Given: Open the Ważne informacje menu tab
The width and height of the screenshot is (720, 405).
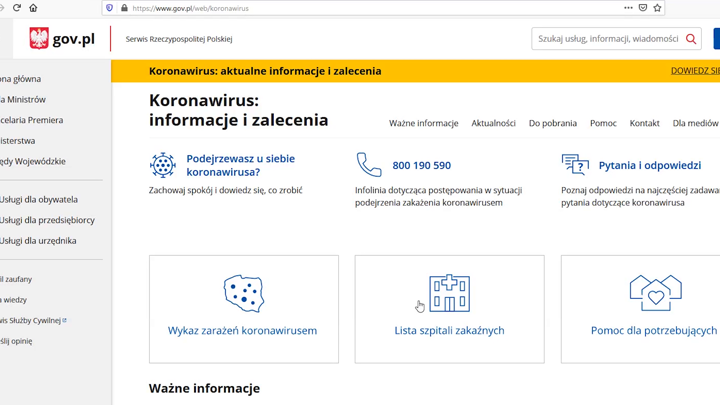Looking at the screenshot, I should coord(423,124).
